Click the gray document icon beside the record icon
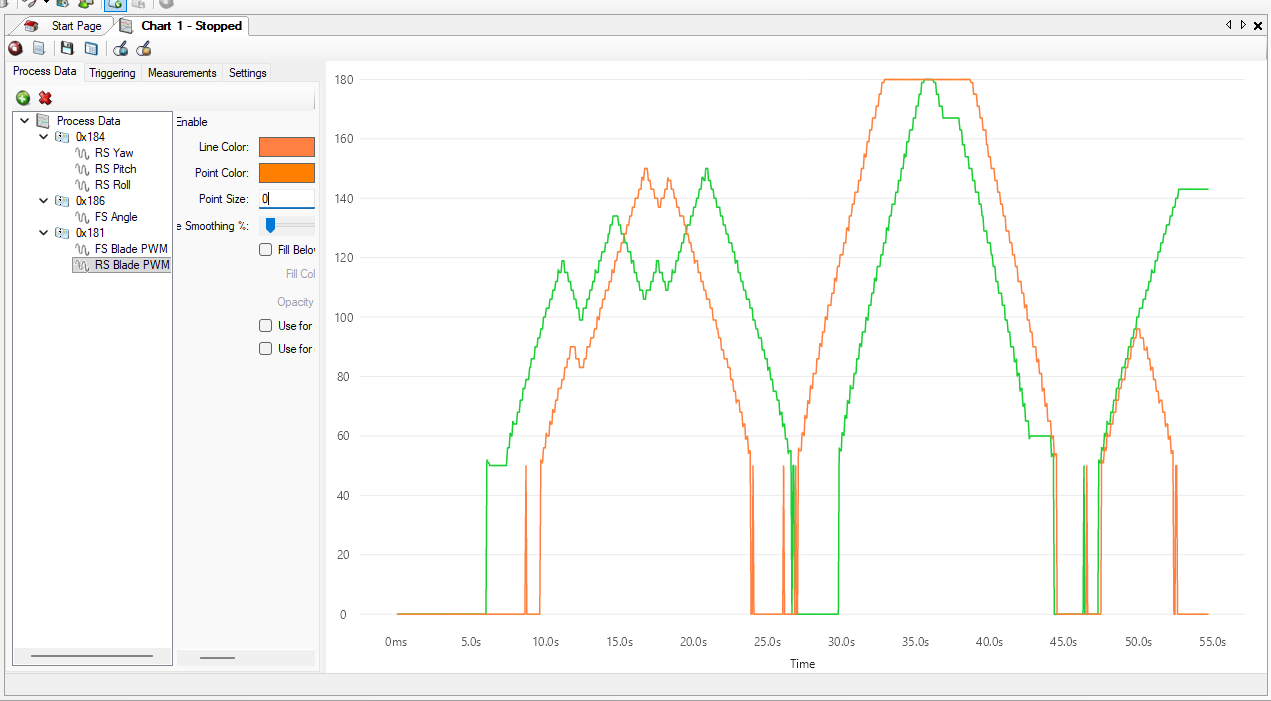1271x701 pixels. point(38,48)
